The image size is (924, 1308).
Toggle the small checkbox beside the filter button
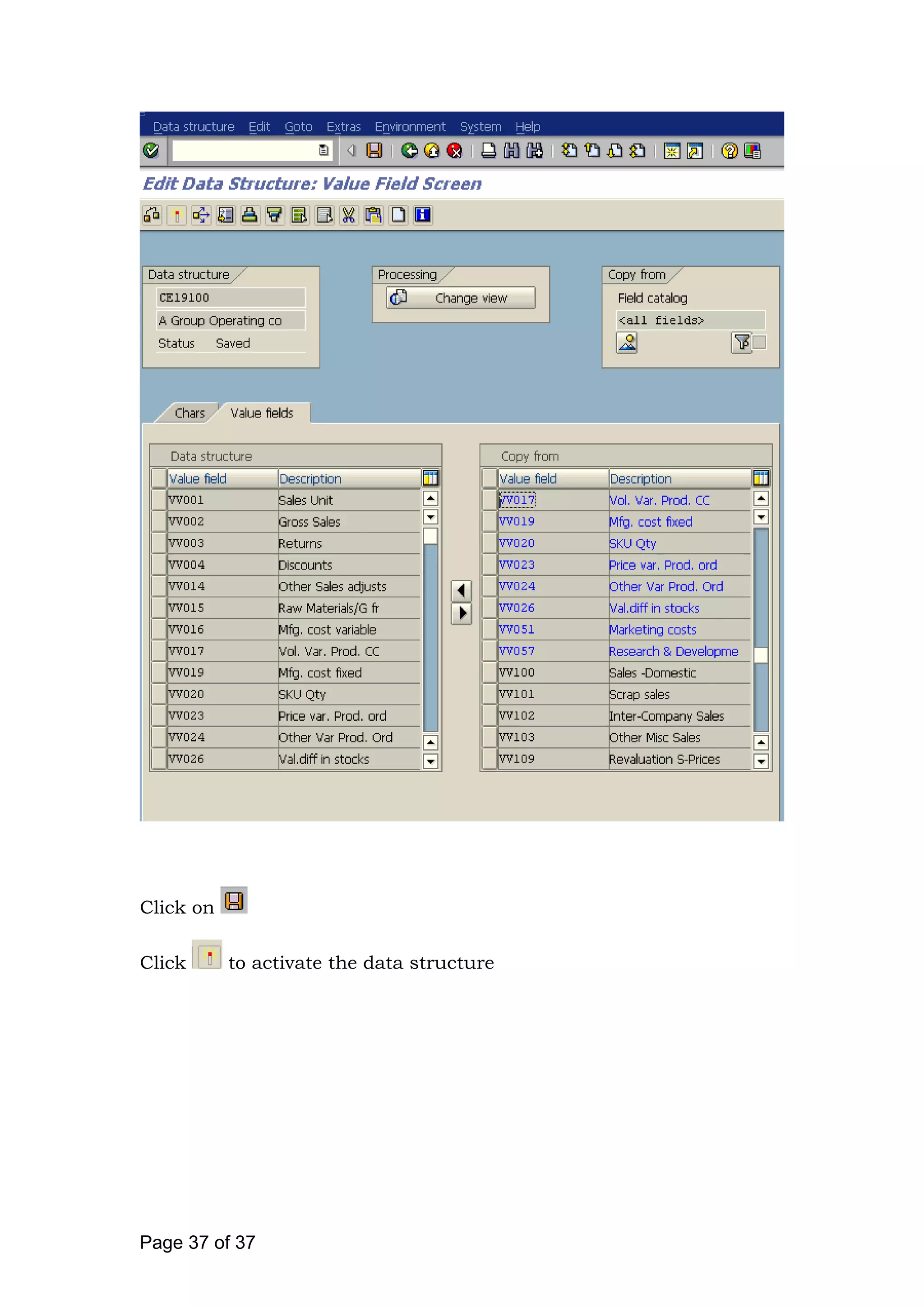[759, 343]
